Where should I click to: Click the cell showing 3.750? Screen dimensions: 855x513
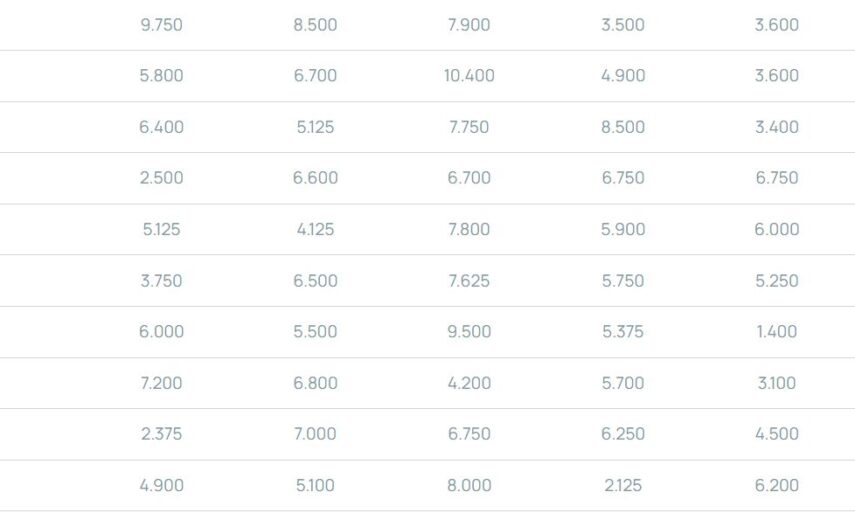click(161, 281)
